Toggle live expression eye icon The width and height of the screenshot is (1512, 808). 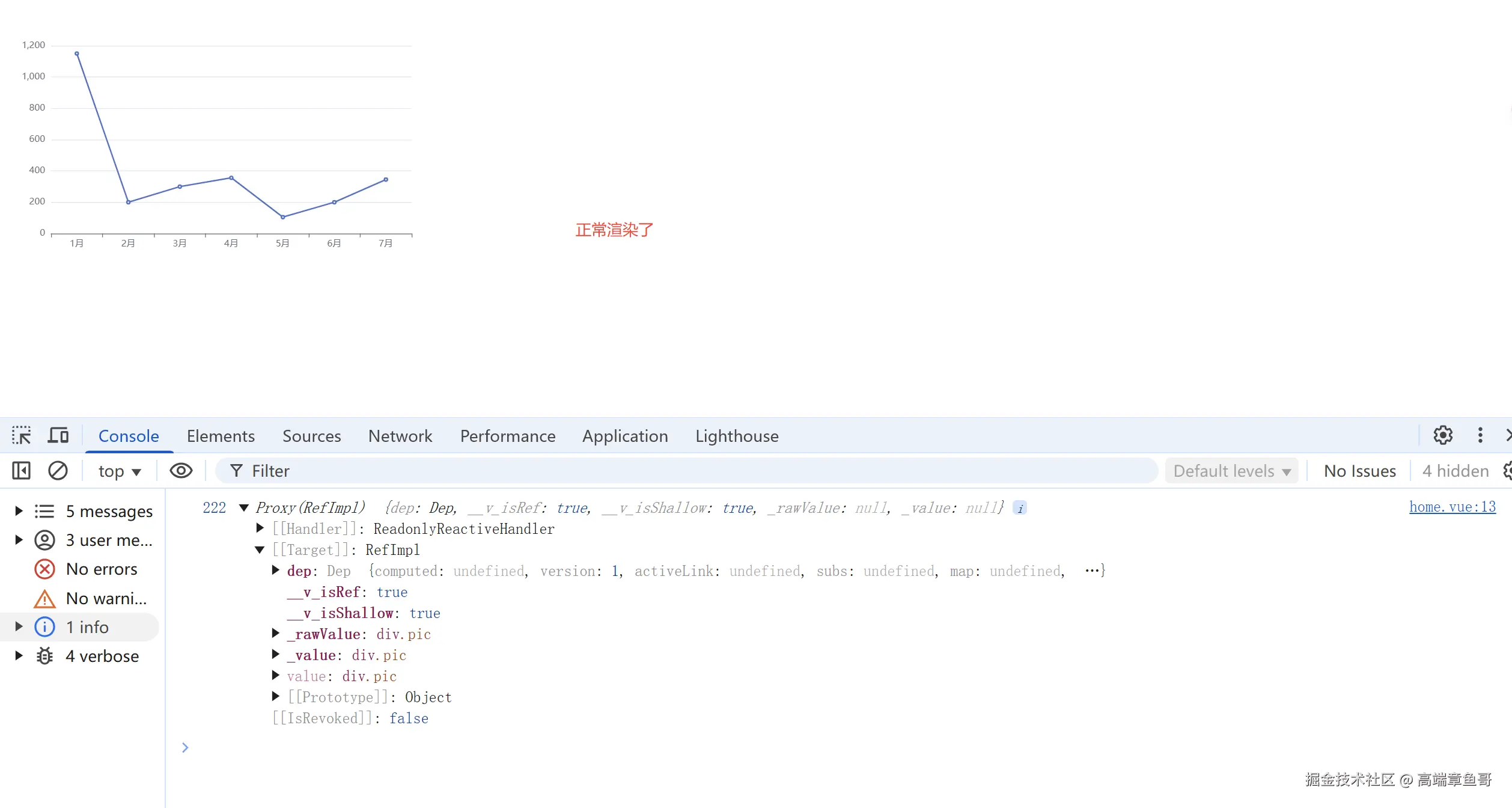[181, 471]
